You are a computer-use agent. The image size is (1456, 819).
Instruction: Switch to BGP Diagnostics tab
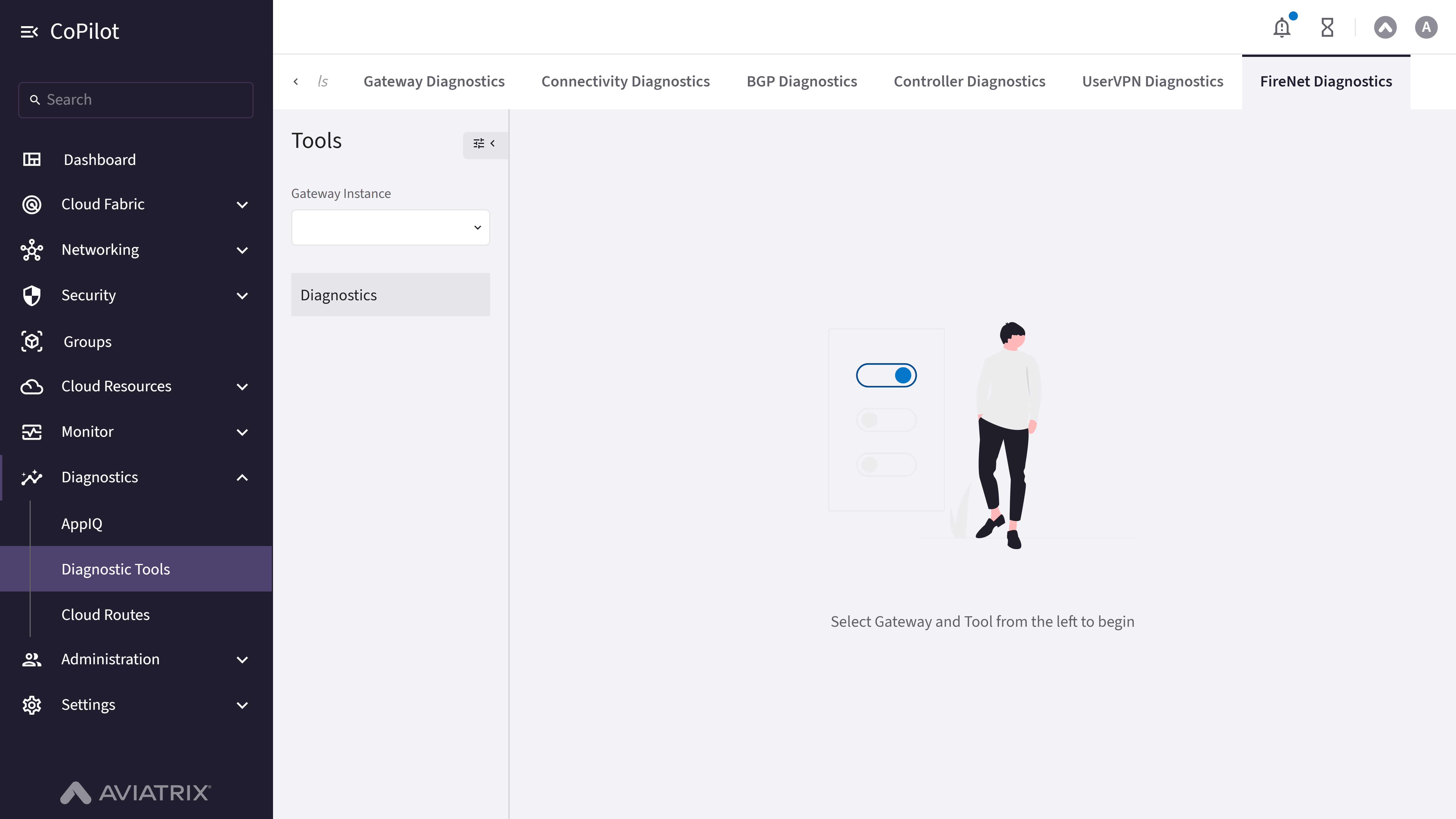coord(802,81)
